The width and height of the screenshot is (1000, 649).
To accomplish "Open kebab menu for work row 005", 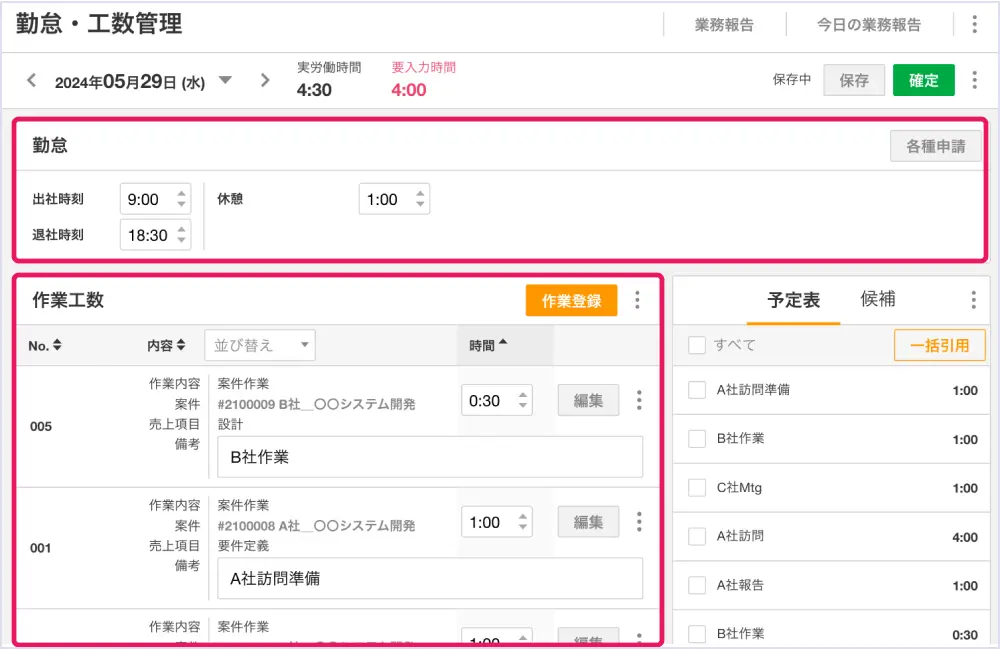I will (639, 401).
